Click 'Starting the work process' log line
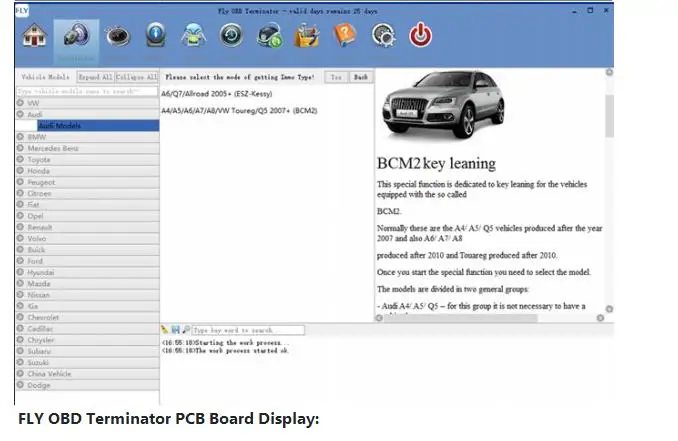Image resolution: width=678 pixels, height=441 pixels. point(226,342)
